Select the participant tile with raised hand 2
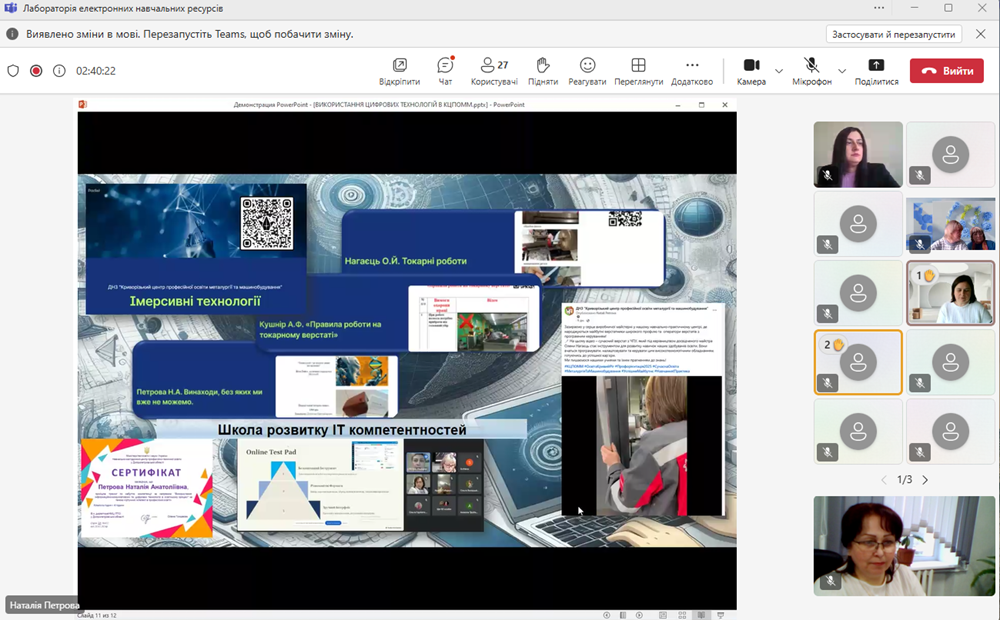This screenshot has height=620, width=1000. click(857, 362)
